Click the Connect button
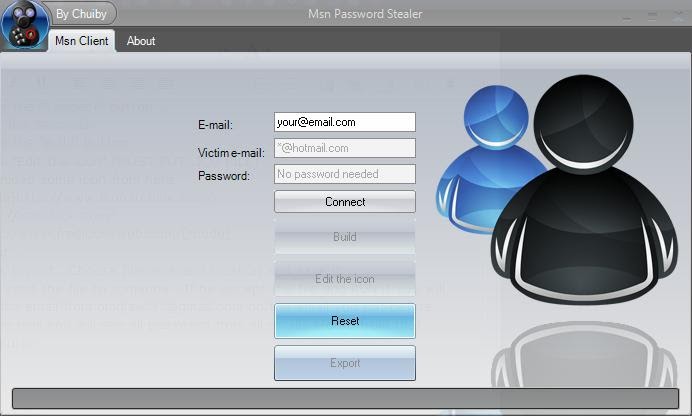The width and height of the screenshot is (692, 416). 345,202
